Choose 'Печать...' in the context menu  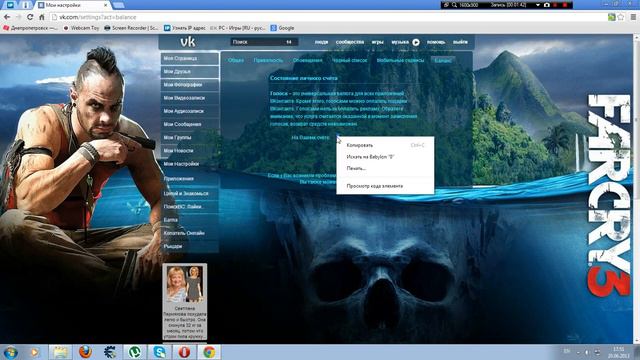(385, 168)
